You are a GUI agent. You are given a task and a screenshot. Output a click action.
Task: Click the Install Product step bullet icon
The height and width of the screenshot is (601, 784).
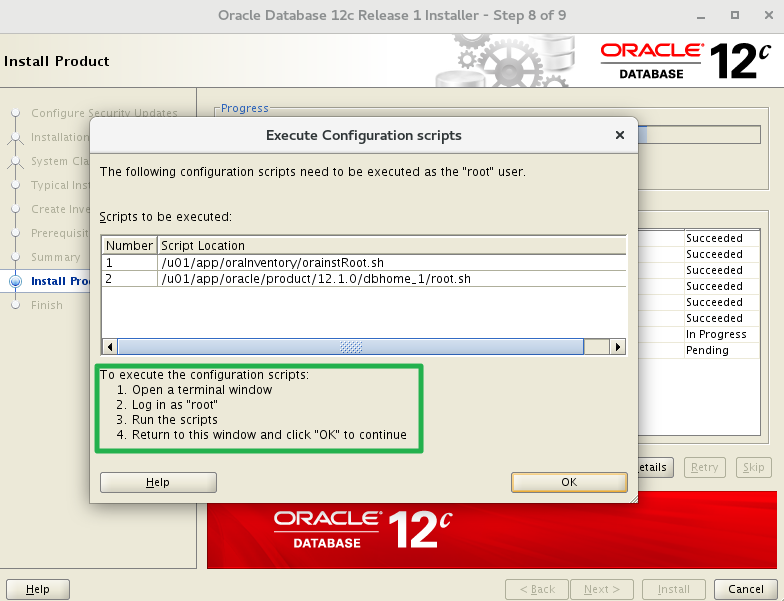click(x=16, y=281)
